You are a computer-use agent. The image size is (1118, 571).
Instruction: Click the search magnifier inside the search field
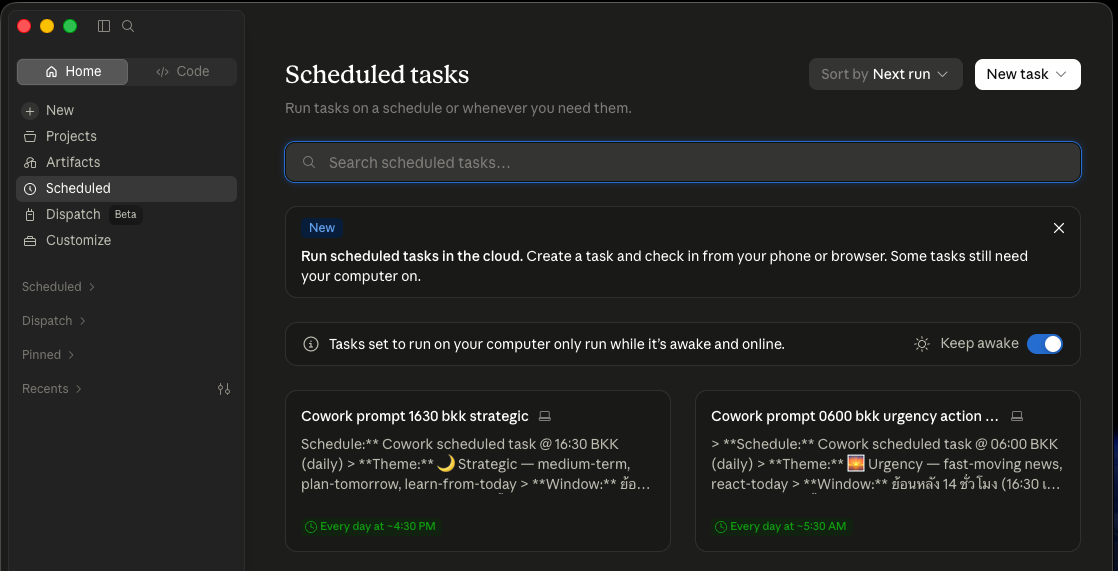(309, 163)
